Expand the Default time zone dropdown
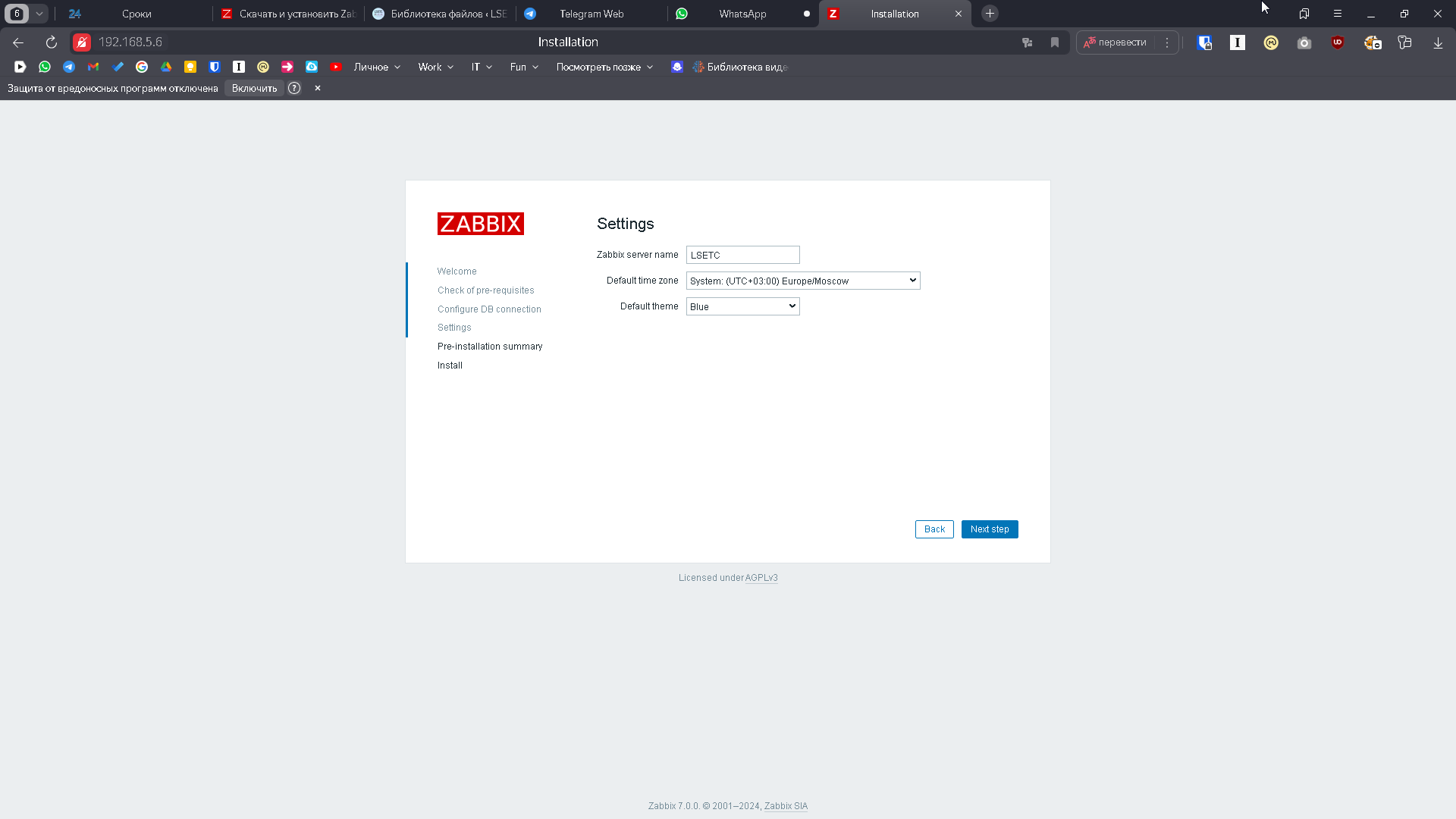 802,280
